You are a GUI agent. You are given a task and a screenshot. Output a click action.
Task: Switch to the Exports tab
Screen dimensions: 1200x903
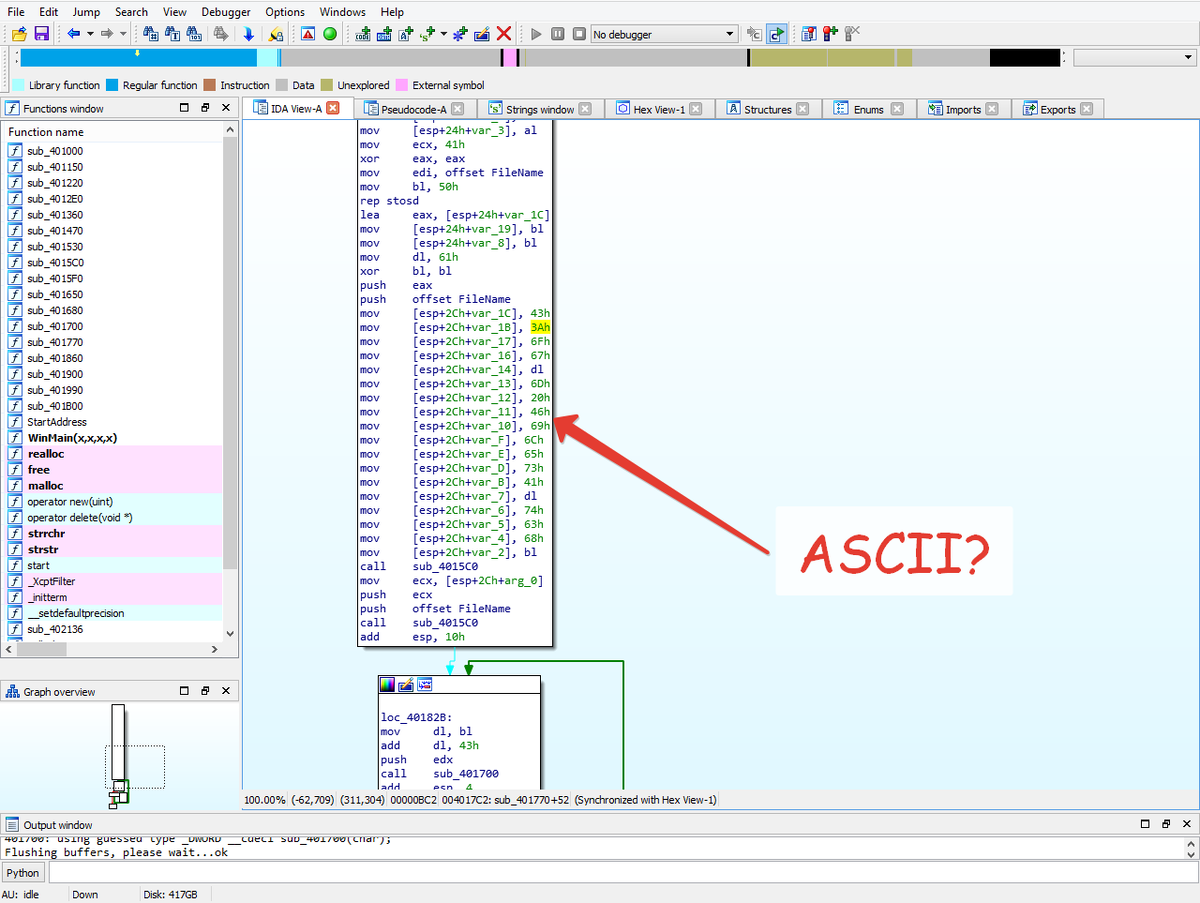pyautogui.click(x=1057, y=109)
